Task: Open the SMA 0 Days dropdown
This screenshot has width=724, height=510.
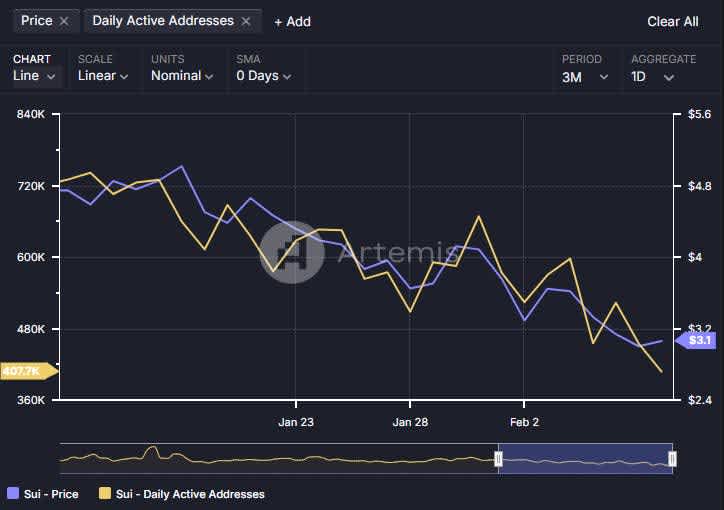Action: coord(264,76)
